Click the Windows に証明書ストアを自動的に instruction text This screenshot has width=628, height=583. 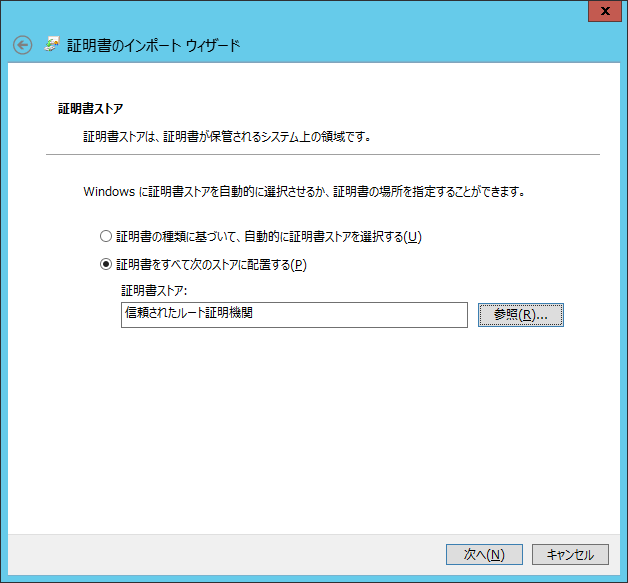[304, 191]
